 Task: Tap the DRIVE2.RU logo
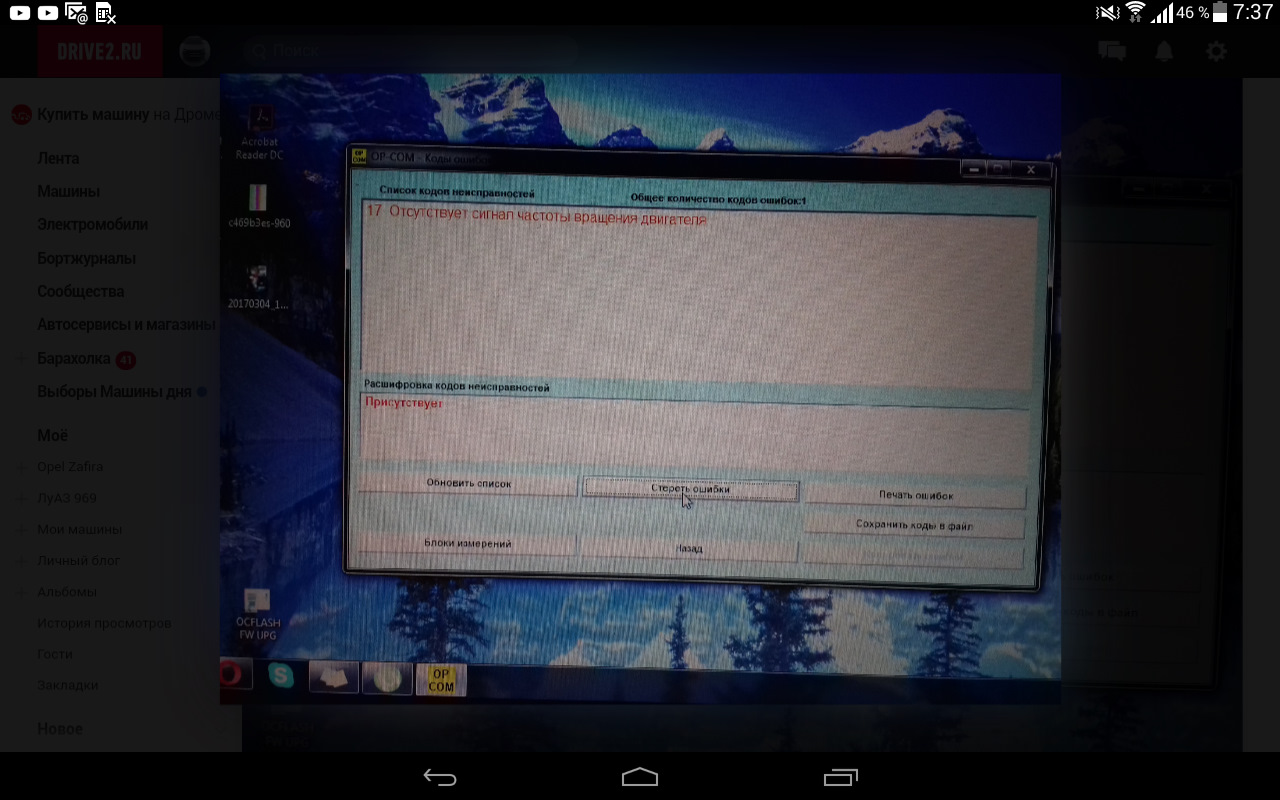pos(99,52)
